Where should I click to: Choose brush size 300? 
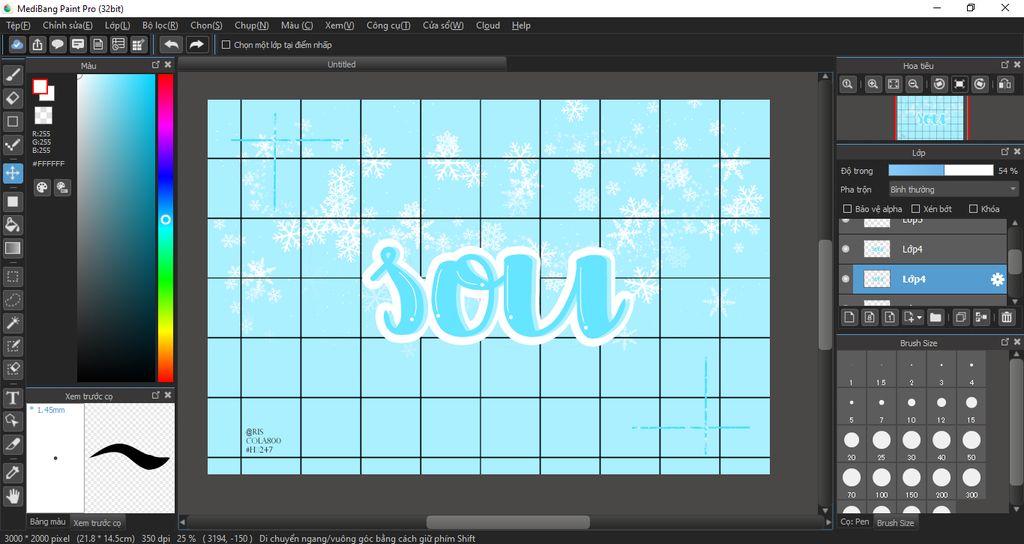point(971,483)
